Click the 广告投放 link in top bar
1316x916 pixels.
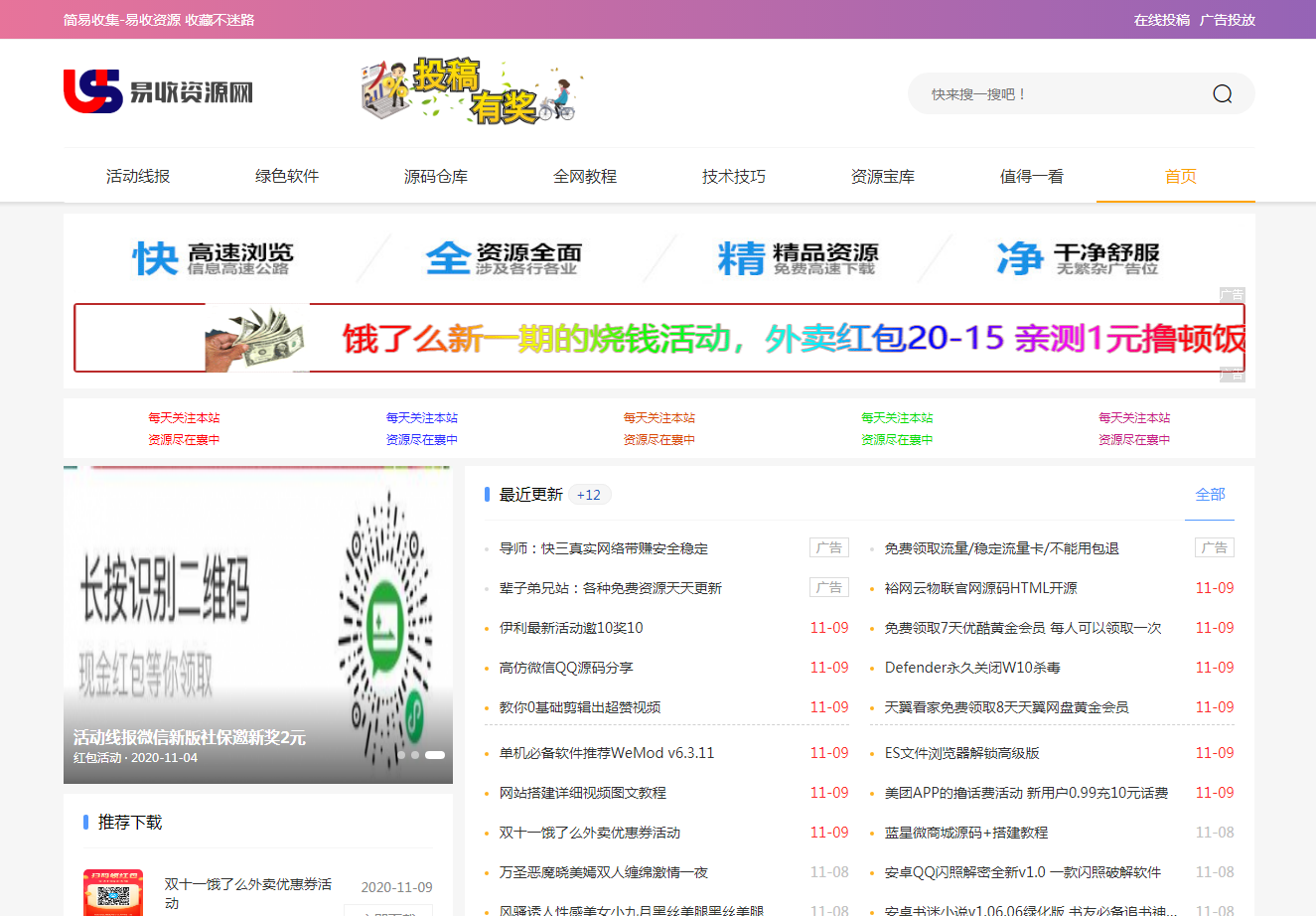1228,20
